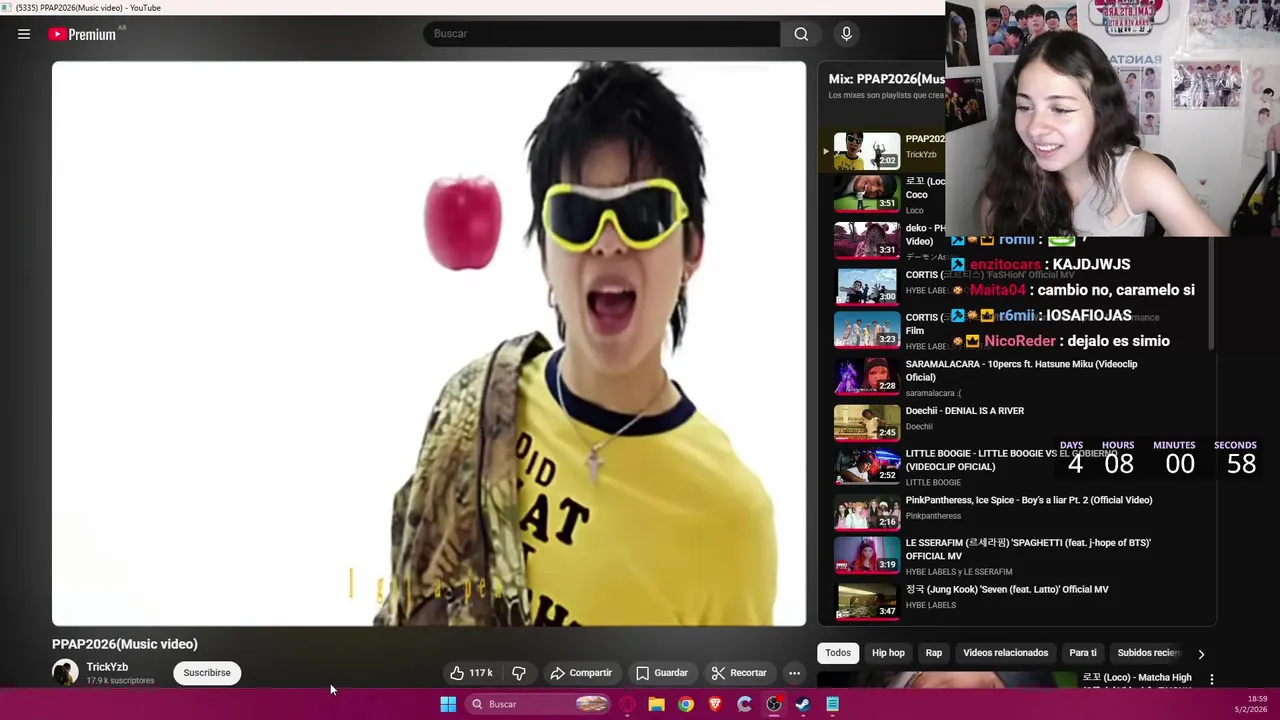This screenshot has height=720, width=1280.
Task: Open PPAP2026 thumbnail in mix playlist
Action: tap(867, 150)
